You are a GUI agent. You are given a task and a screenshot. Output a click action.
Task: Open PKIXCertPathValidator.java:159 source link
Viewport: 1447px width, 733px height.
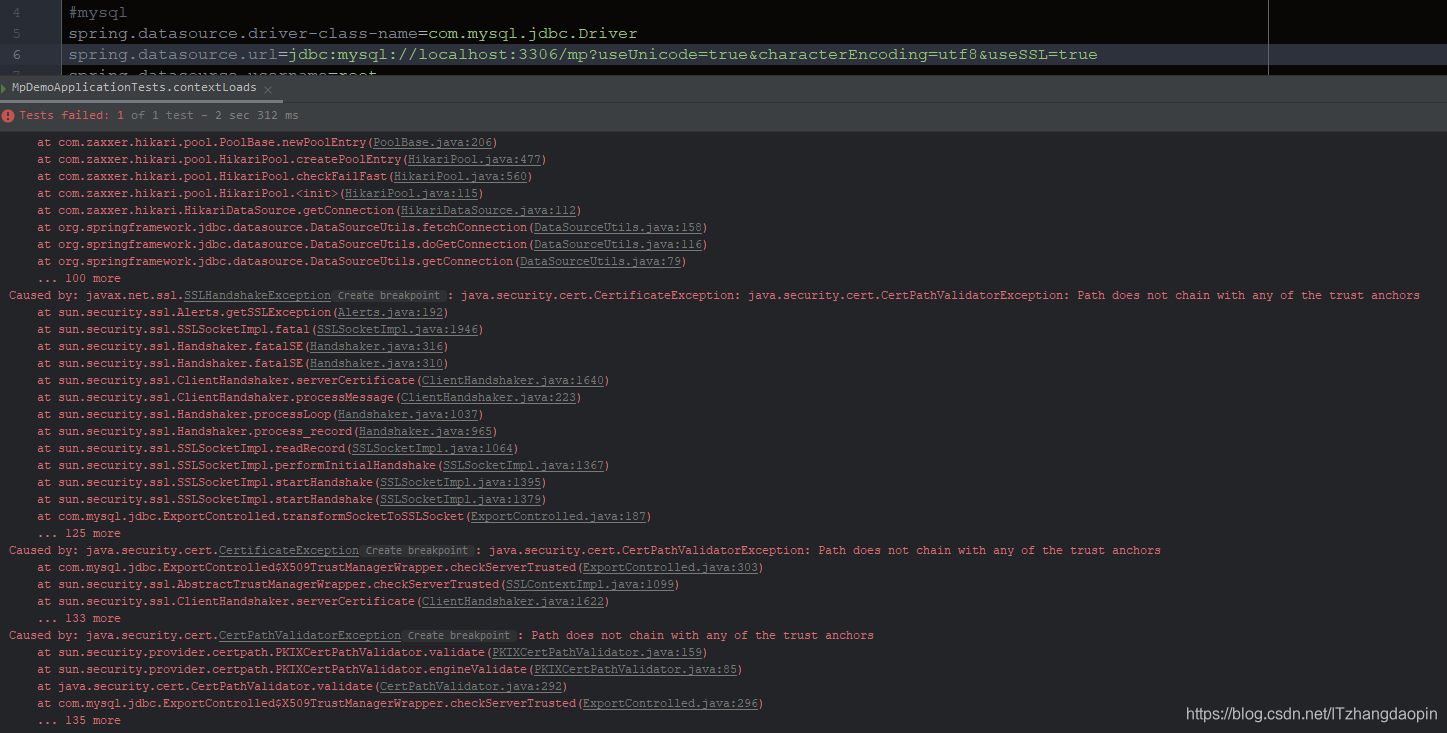(x=597, y=652)
